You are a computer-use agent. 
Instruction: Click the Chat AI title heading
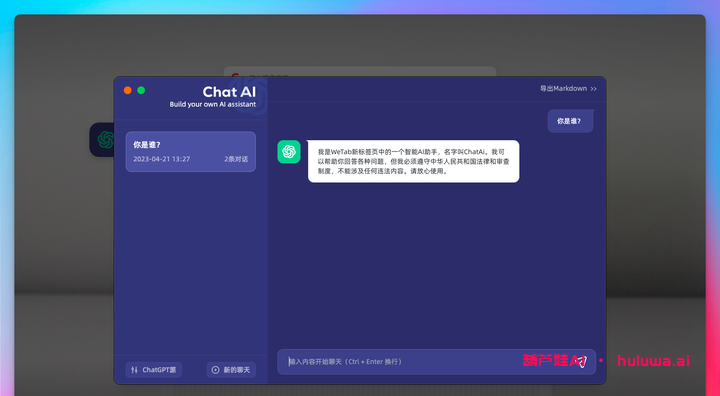click(229, 92)
